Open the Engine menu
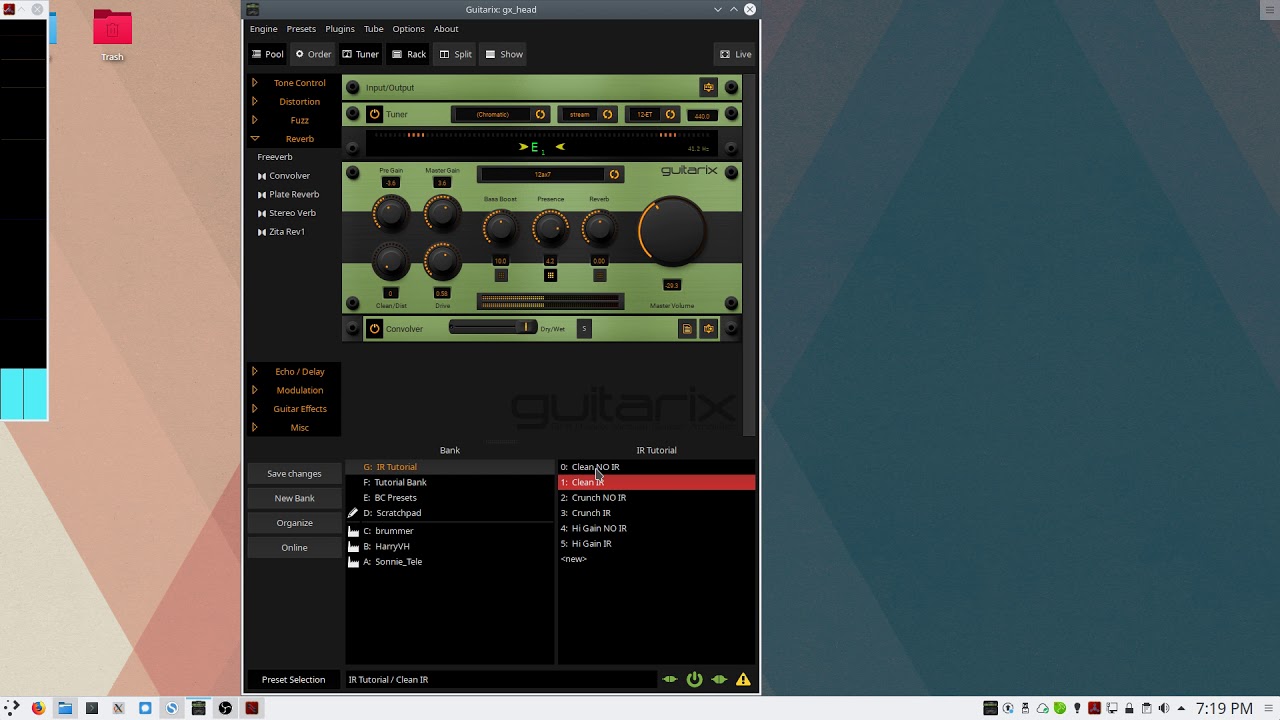1280x720 pixels. coord(263,29)
